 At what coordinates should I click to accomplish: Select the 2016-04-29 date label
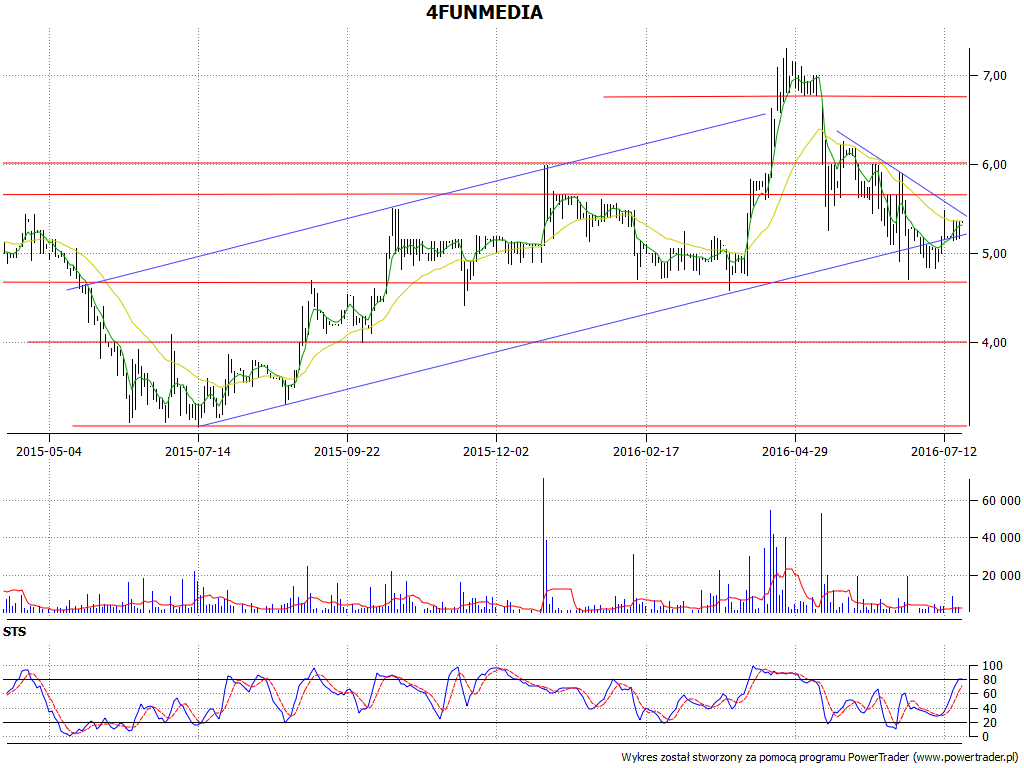coord(795,451)
